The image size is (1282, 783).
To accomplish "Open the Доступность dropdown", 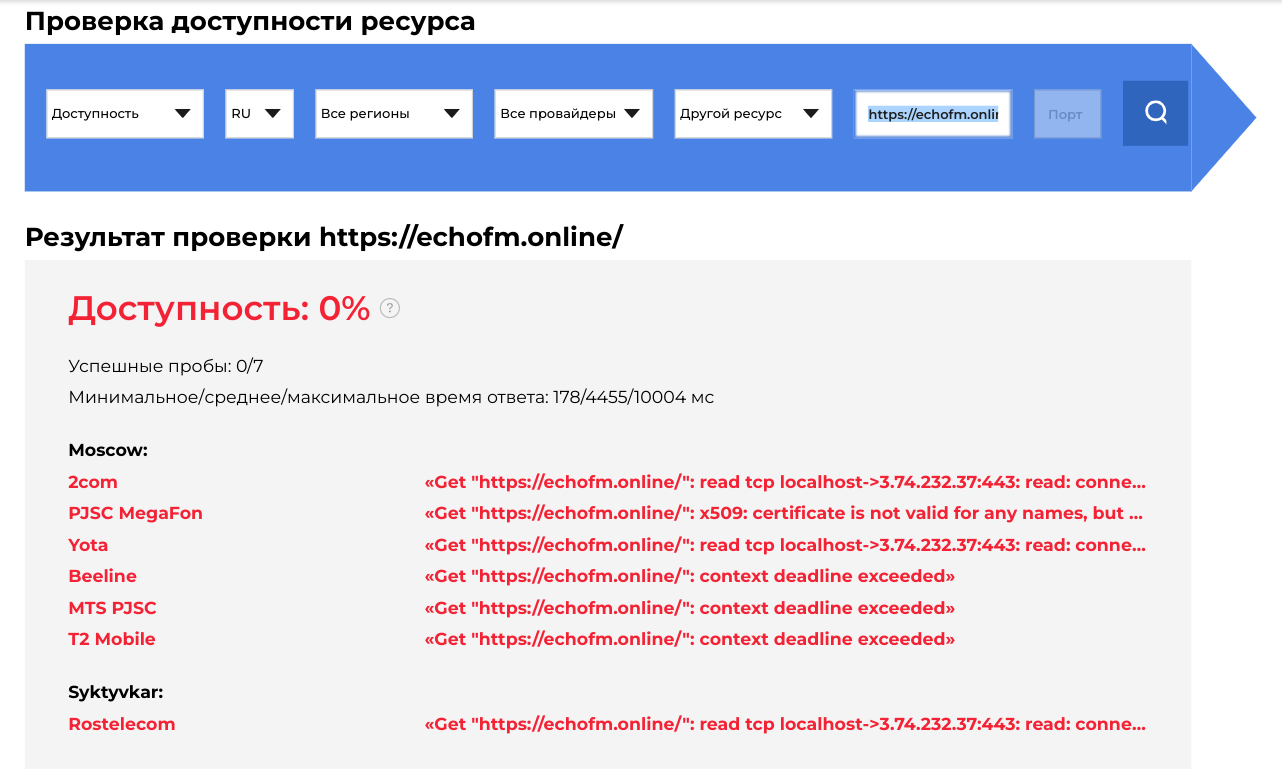I will point(125,114).
